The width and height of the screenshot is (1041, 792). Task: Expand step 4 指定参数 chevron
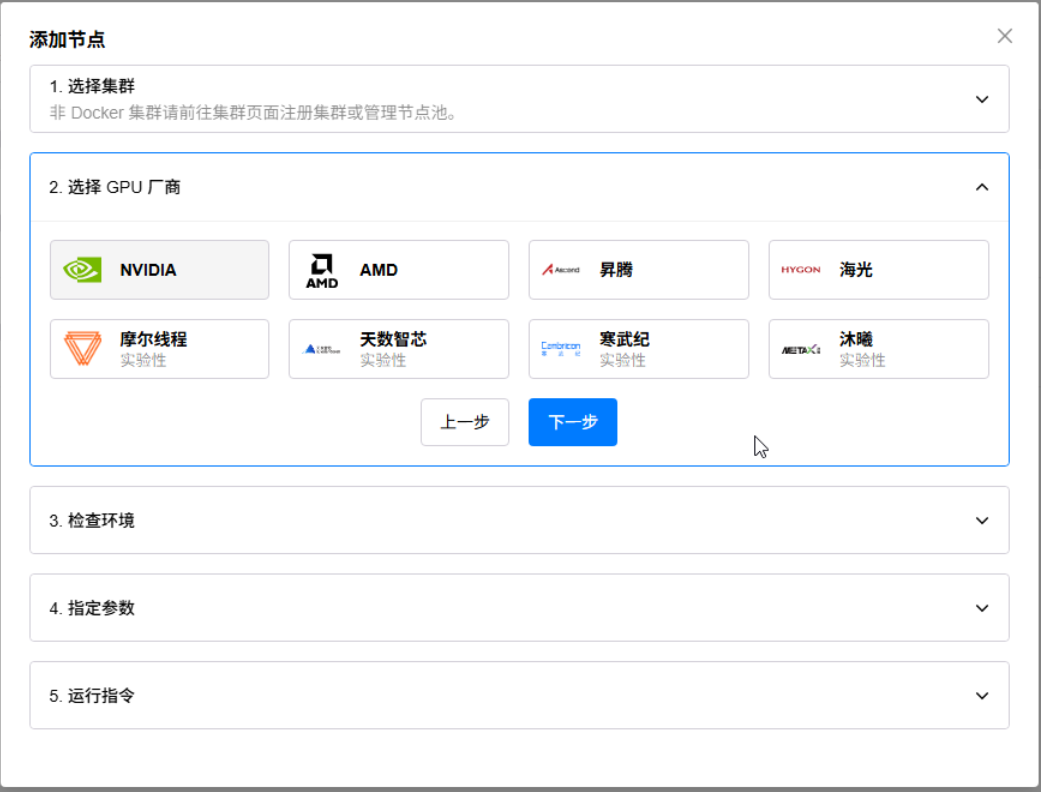click(x=982, y=608)
